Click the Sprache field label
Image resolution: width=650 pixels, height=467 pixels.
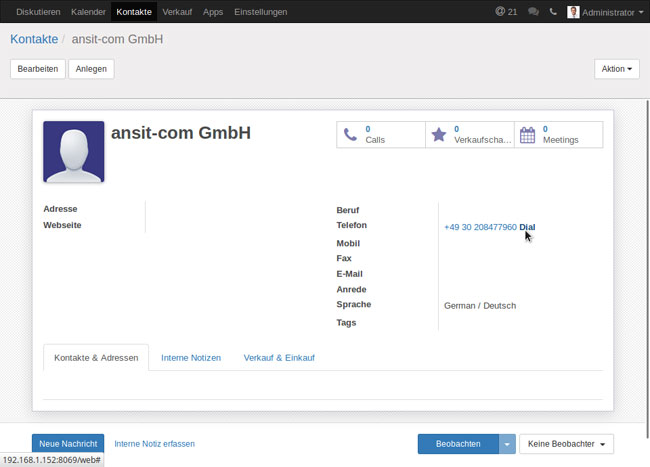pos(354,304)
